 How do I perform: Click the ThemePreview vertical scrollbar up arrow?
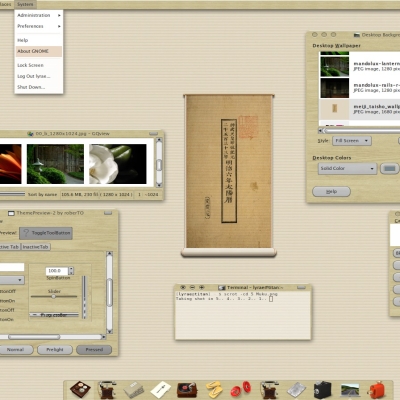pos(109,255)
